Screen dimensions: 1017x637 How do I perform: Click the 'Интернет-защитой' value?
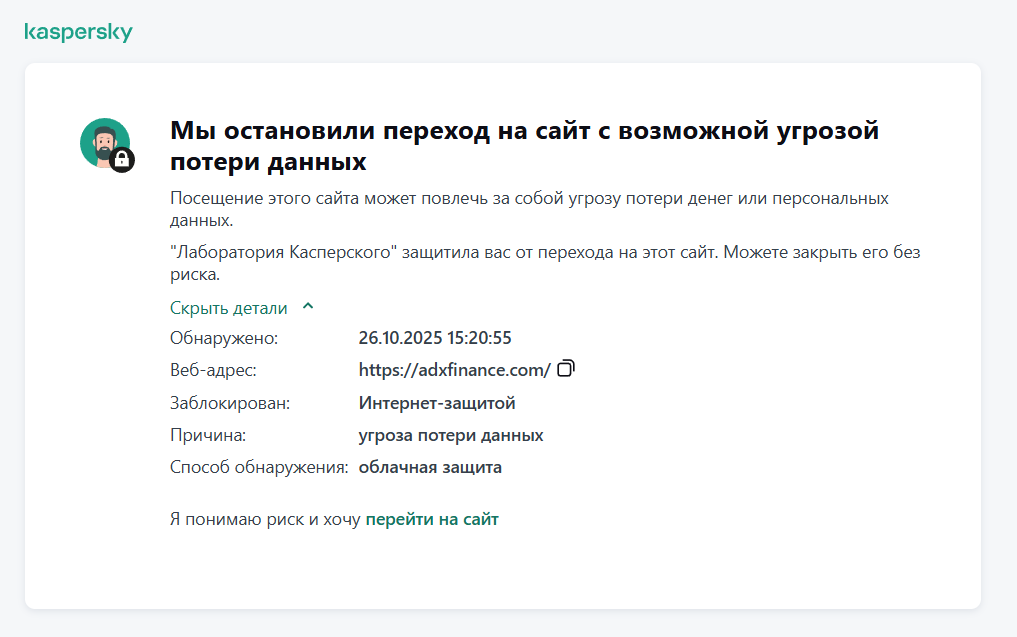437,403
